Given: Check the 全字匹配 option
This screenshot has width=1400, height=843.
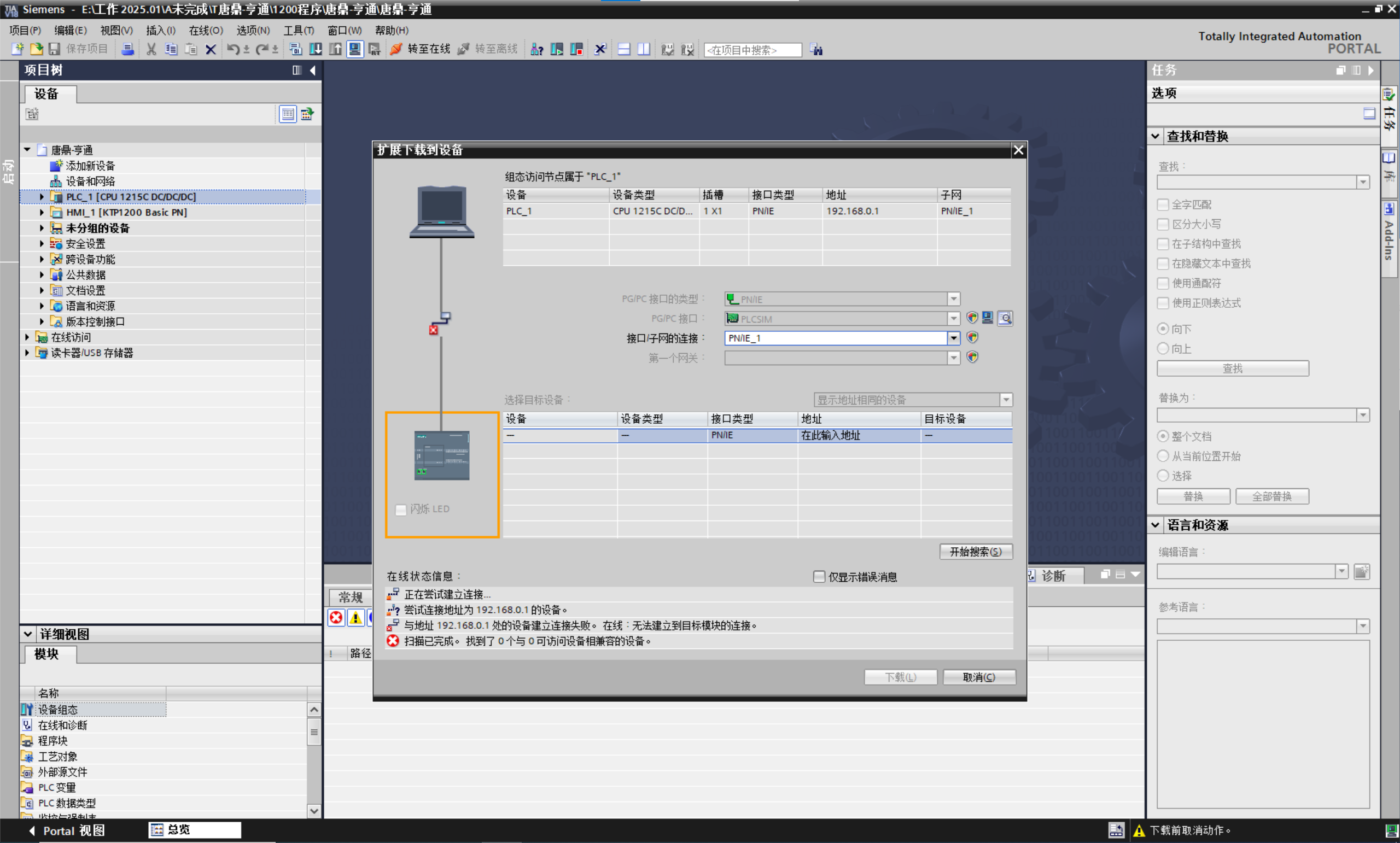Looking at the screenshot, I should pos(1163,204).
